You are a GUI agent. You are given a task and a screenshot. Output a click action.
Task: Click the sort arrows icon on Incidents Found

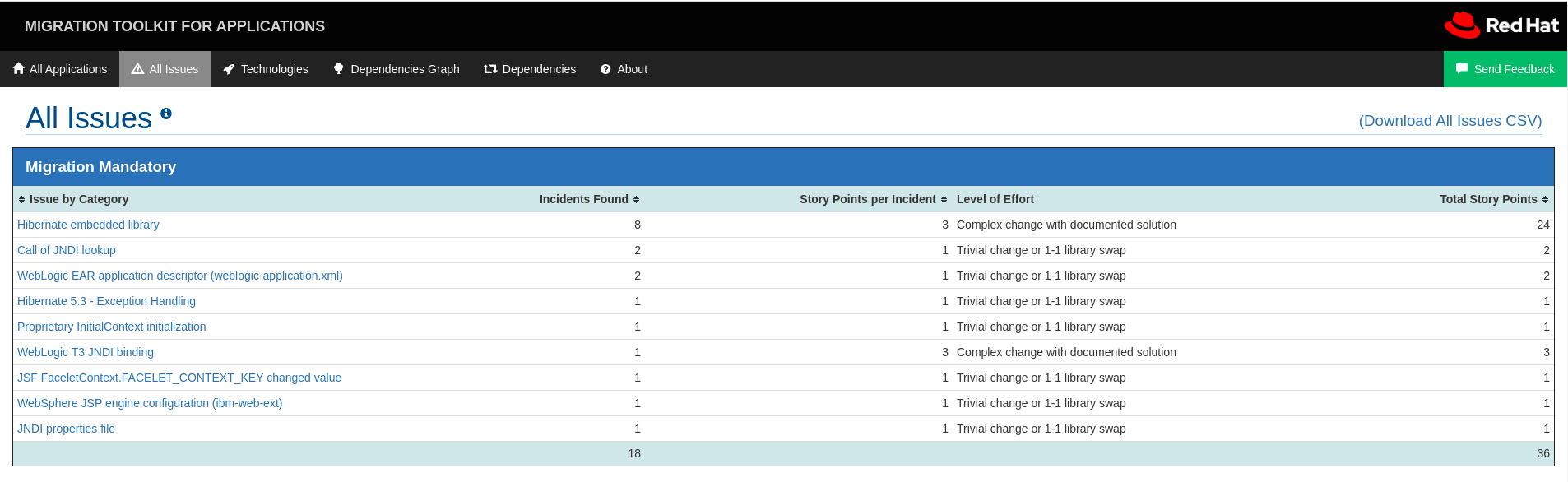637,199
